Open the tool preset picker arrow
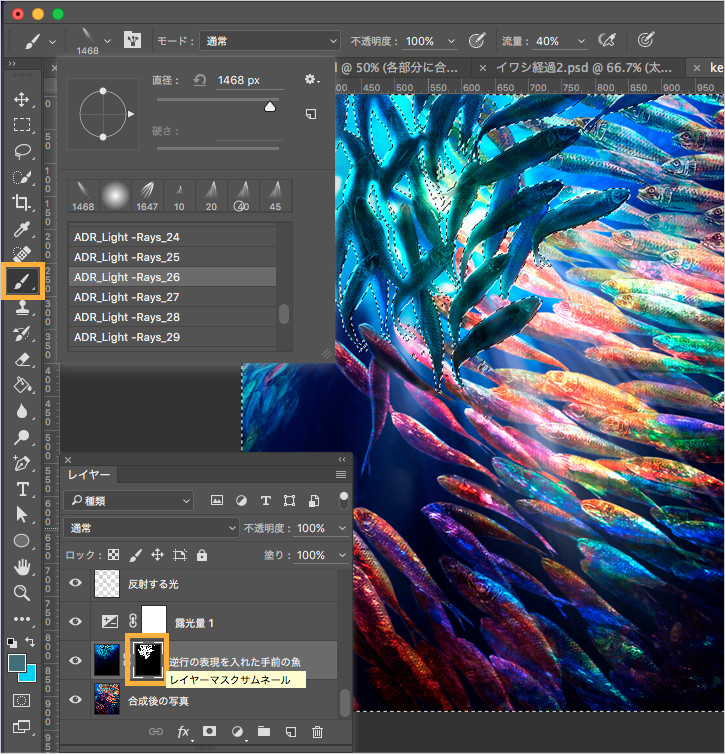 coord(52,42)
